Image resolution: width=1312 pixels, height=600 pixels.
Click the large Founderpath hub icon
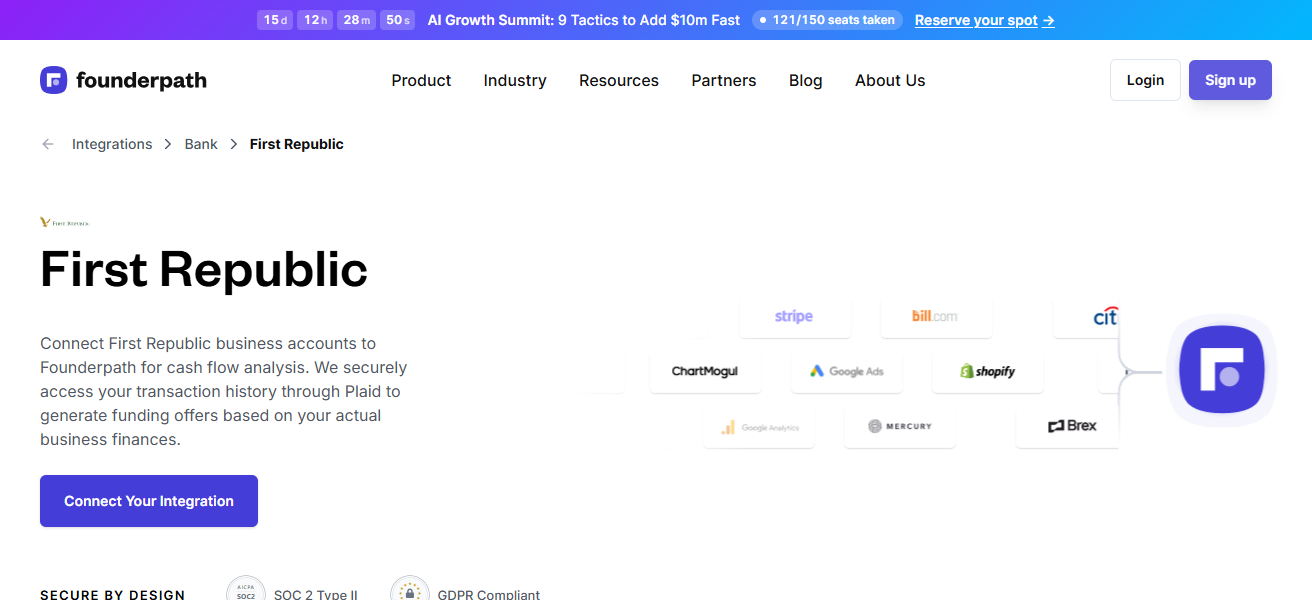(1222, 370)
